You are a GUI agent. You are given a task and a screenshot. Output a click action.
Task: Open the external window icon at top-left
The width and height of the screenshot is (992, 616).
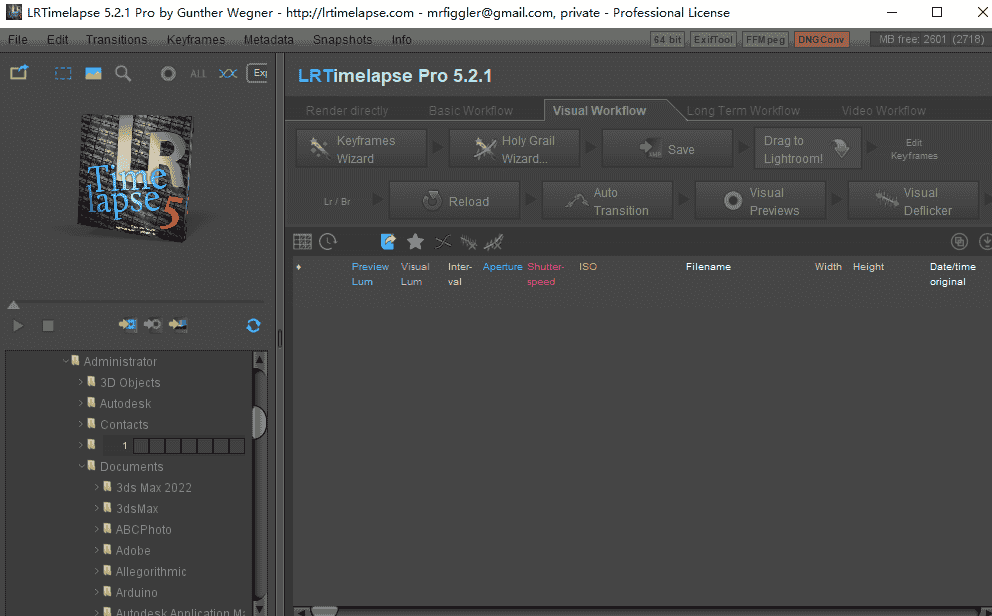[19, 73]
